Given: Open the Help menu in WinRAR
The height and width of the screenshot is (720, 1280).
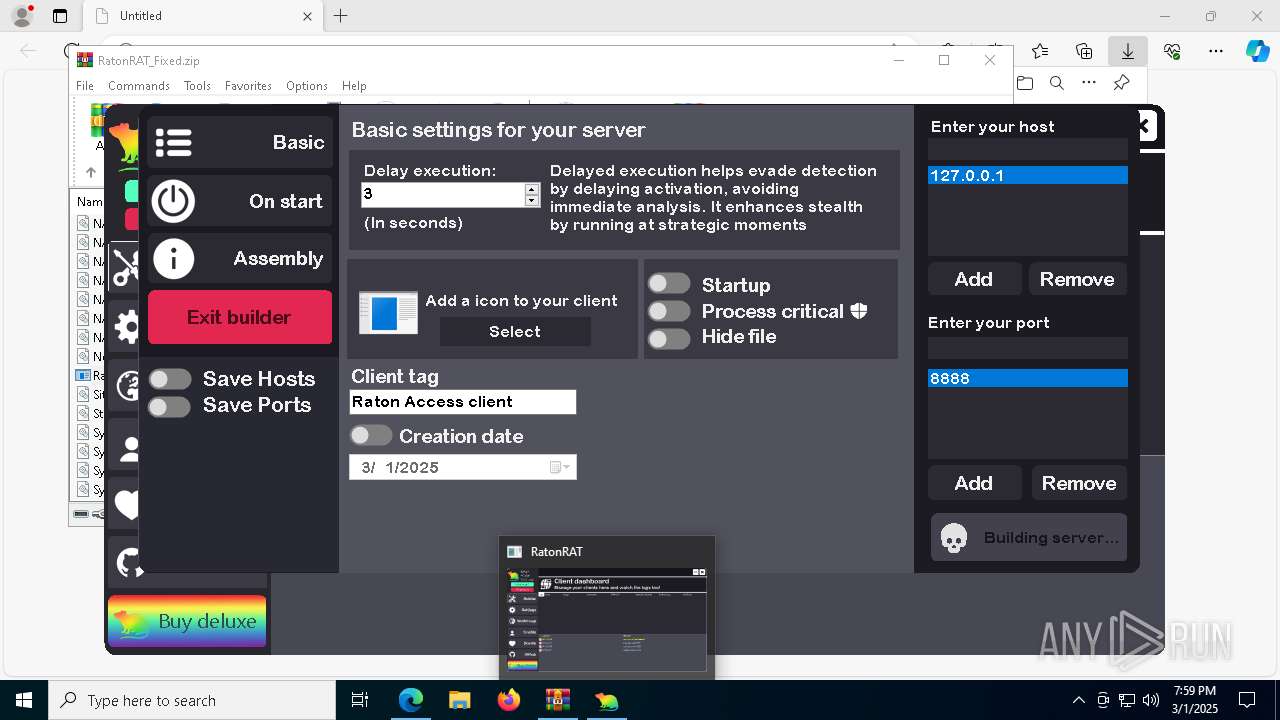Looking at the screenshot, I should tap(354, 86).
